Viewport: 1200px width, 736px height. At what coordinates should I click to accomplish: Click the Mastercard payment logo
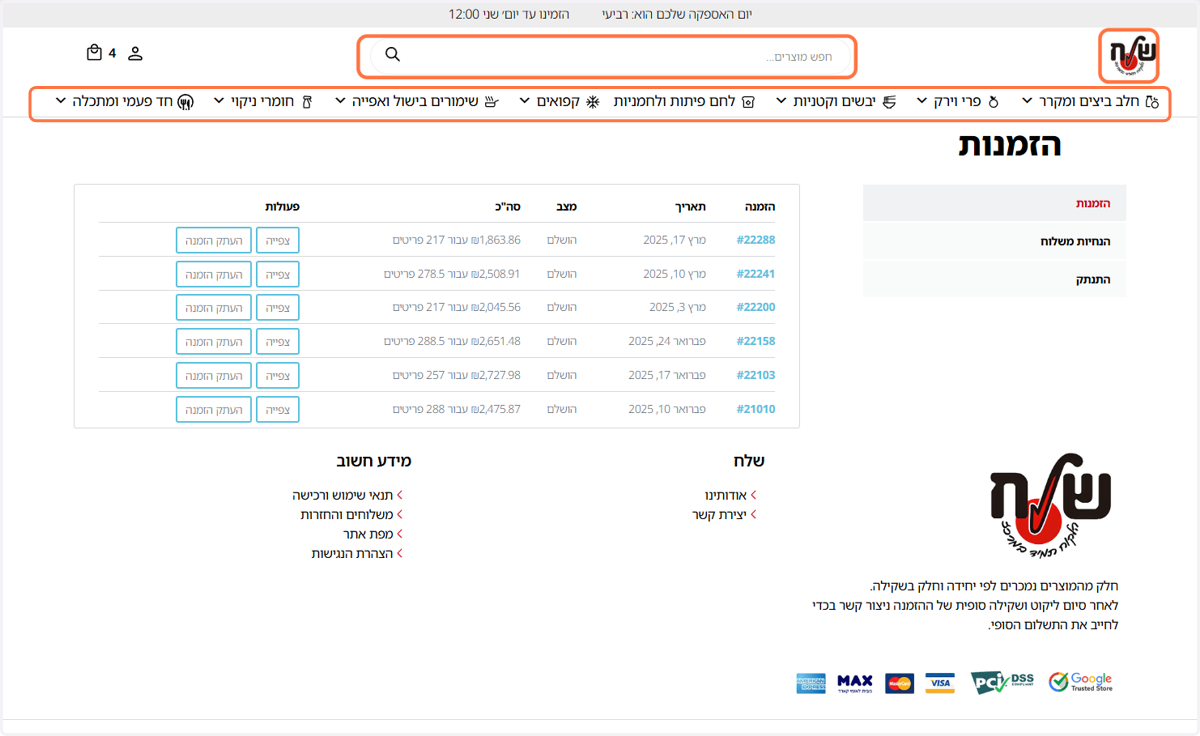(900, 683)
